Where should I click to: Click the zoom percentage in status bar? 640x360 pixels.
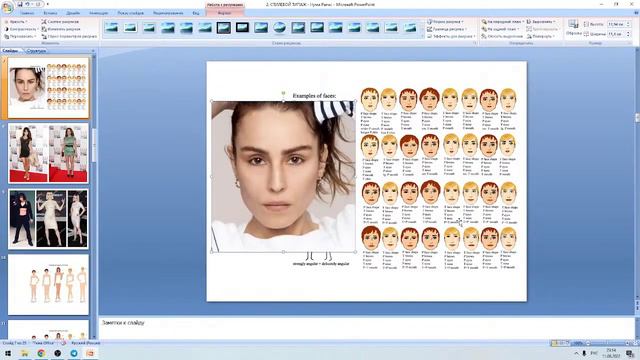click(578, 343)
